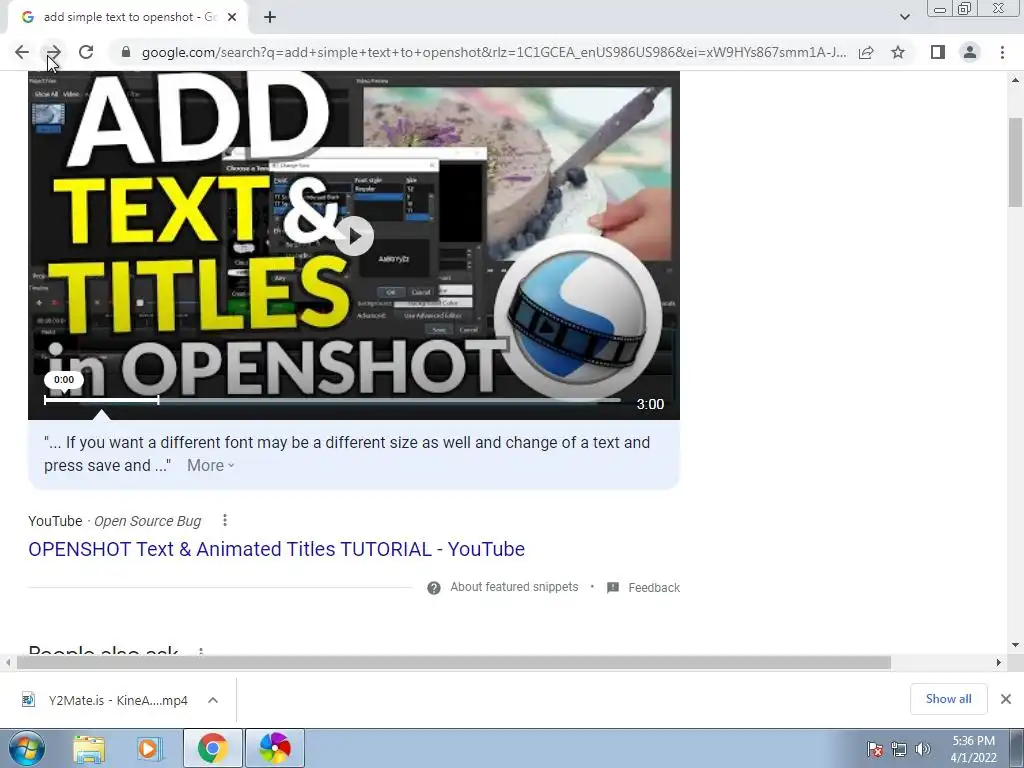Click the feedback flag icon
The width and height of the screenshot is (1024, 768).
[x=613, y=588]
